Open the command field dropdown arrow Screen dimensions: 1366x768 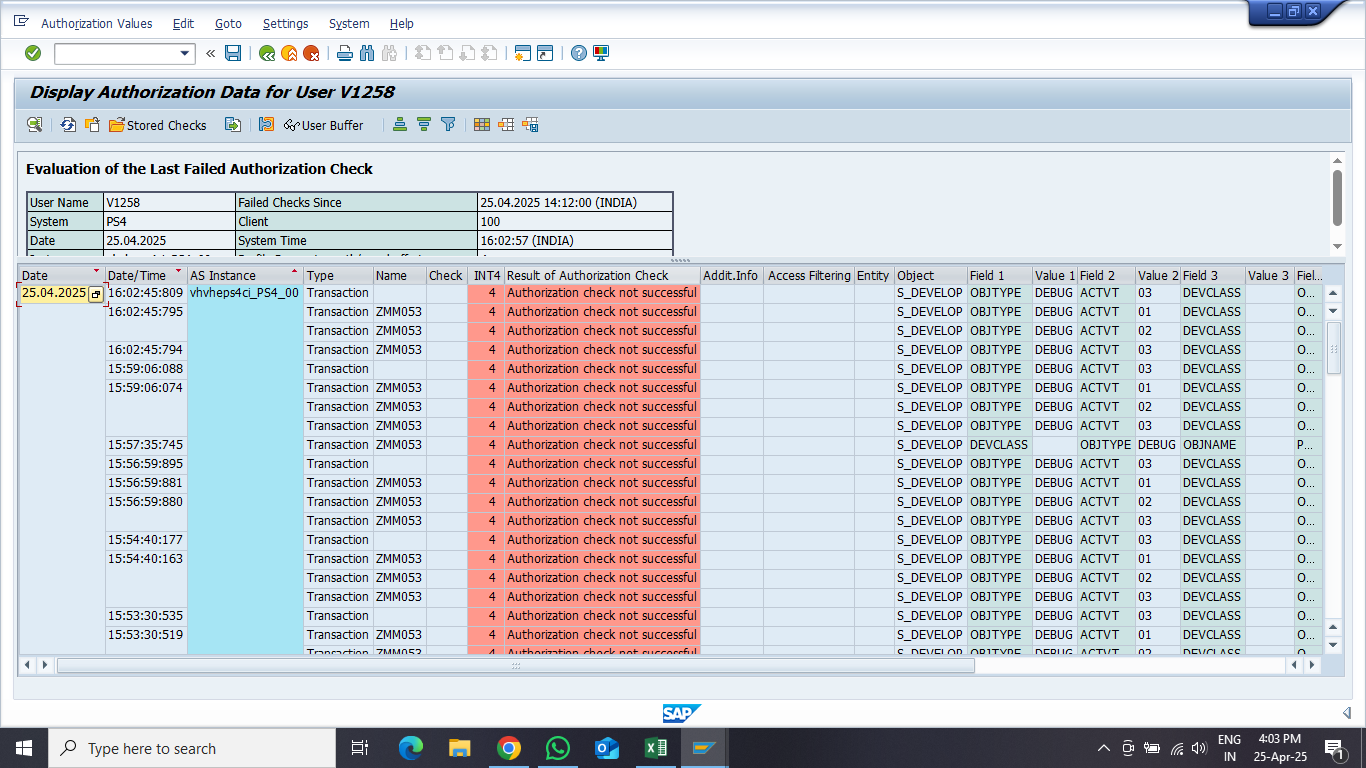click(x=185, y=53)
